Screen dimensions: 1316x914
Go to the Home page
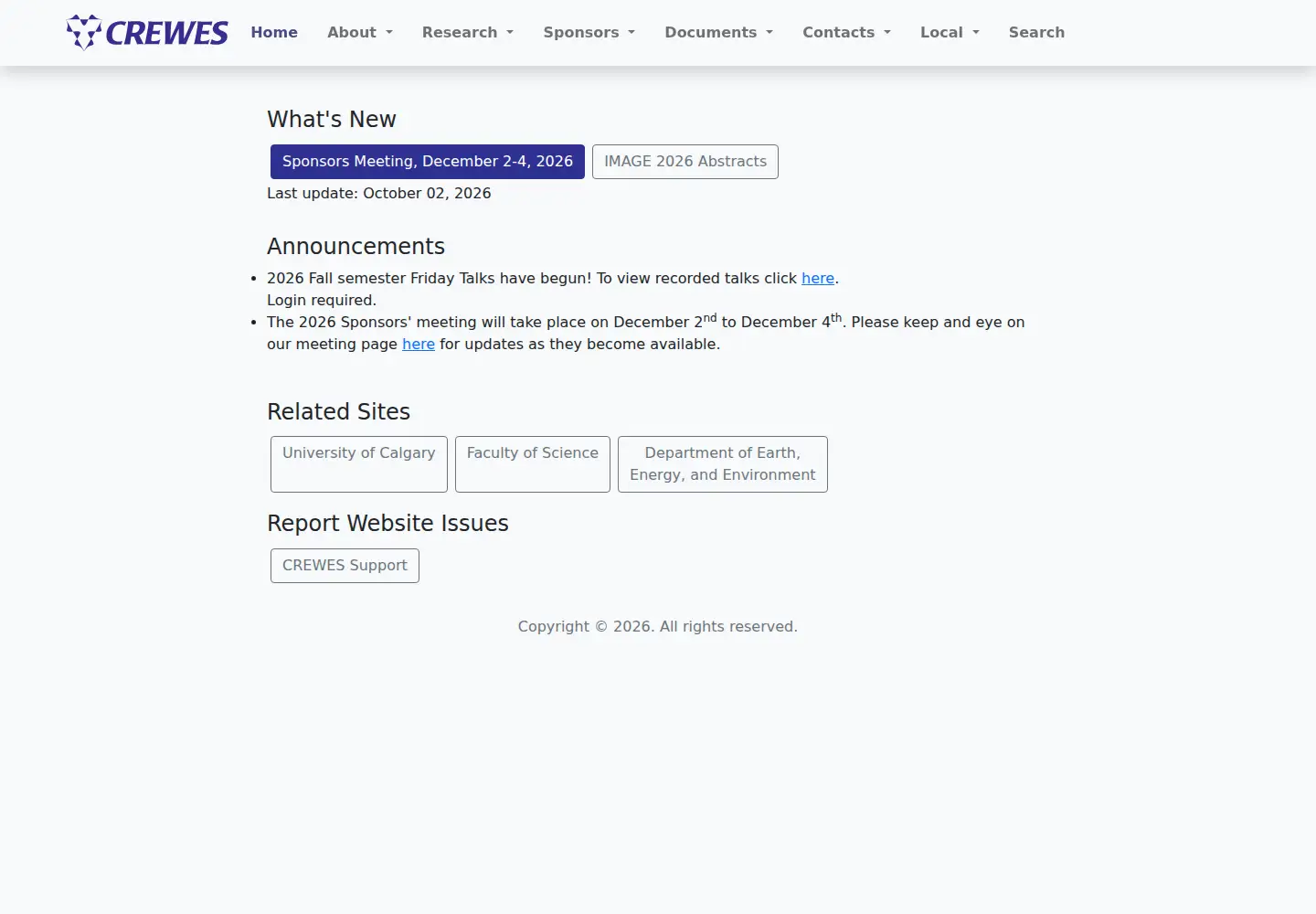tap(274, 32)
